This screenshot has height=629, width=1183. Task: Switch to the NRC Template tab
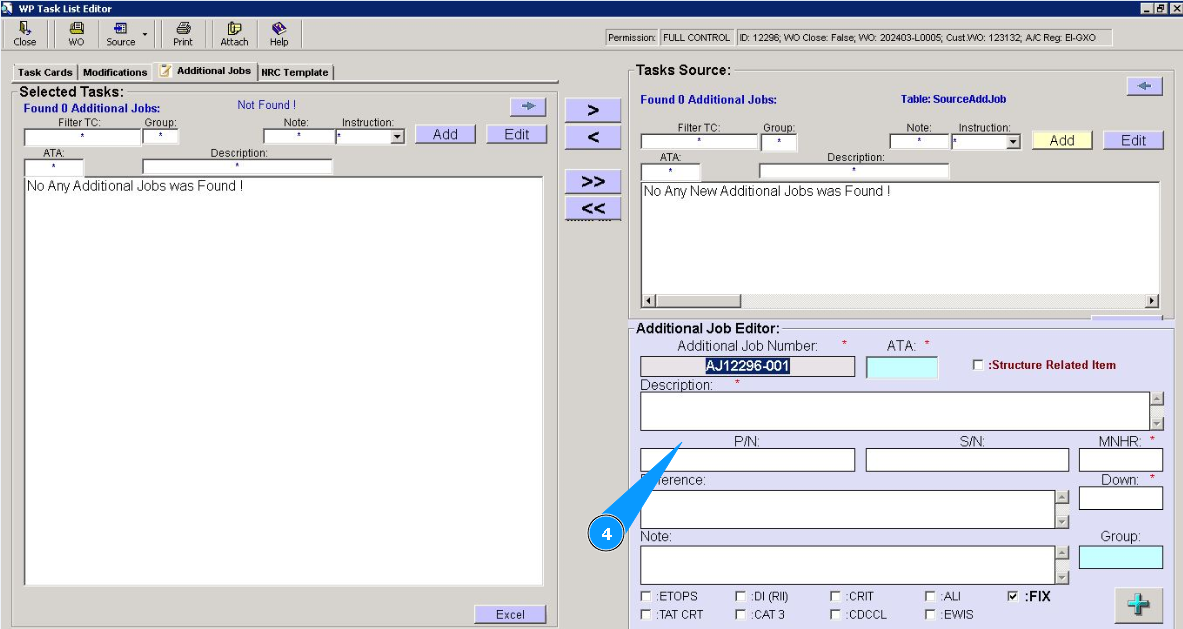(294, 72)
